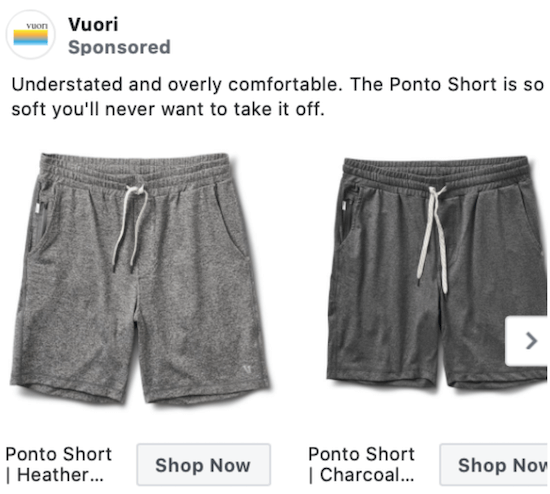Open the Ponto Short | Charcoal title

tap(362, 465)
